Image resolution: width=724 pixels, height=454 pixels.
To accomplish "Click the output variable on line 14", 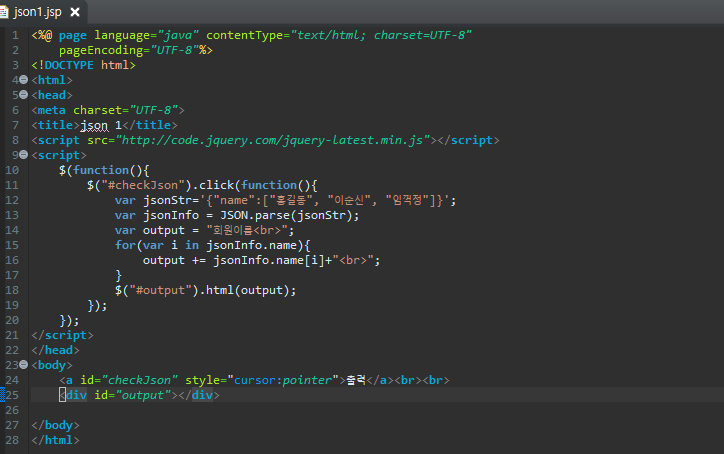I will [163, 230].
